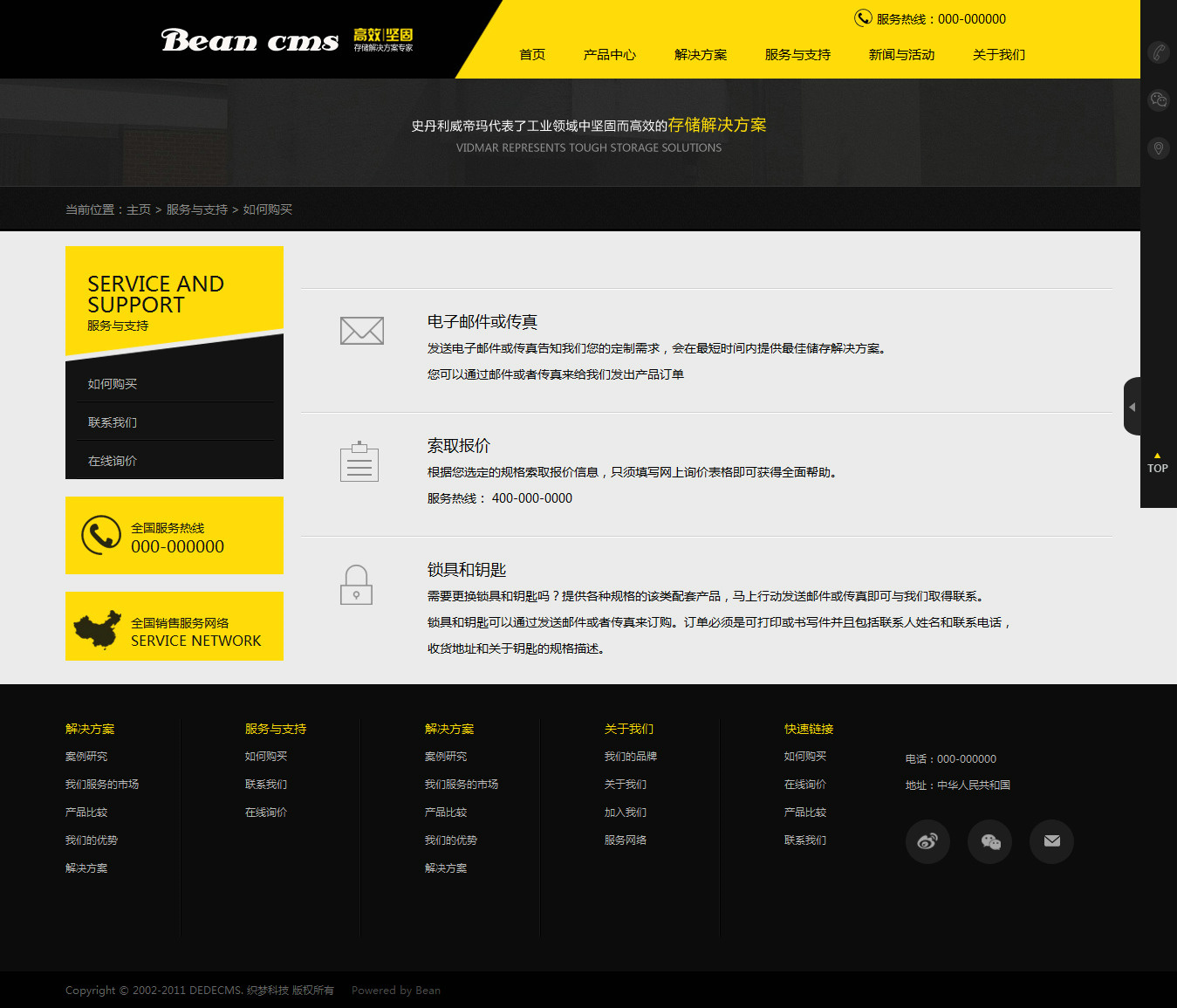Open 产品中心 in the navigation bar
1177x1008 pixels.
point(609,55)
